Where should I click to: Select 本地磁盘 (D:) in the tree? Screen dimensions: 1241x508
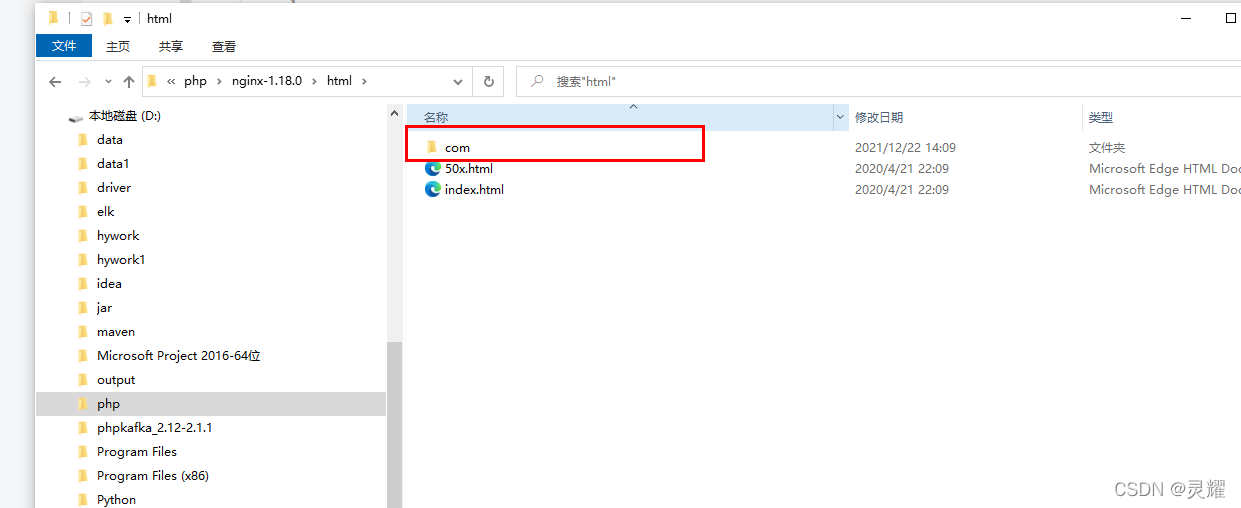click(125, 115)
